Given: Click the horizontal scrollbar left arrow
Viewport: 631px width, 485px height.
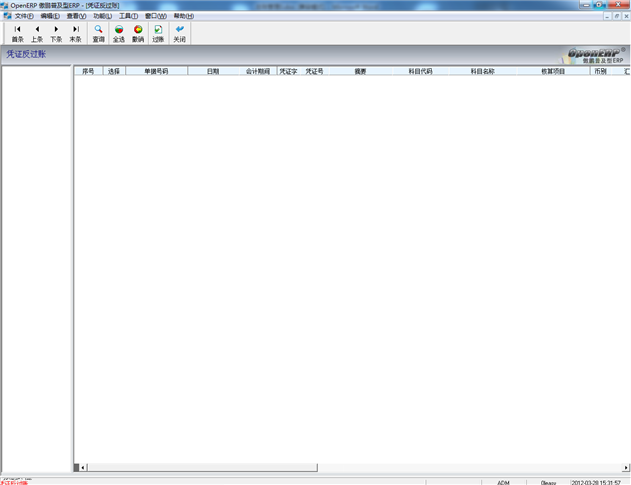Looking at the screenshot, I should click(x=84, y=467).
